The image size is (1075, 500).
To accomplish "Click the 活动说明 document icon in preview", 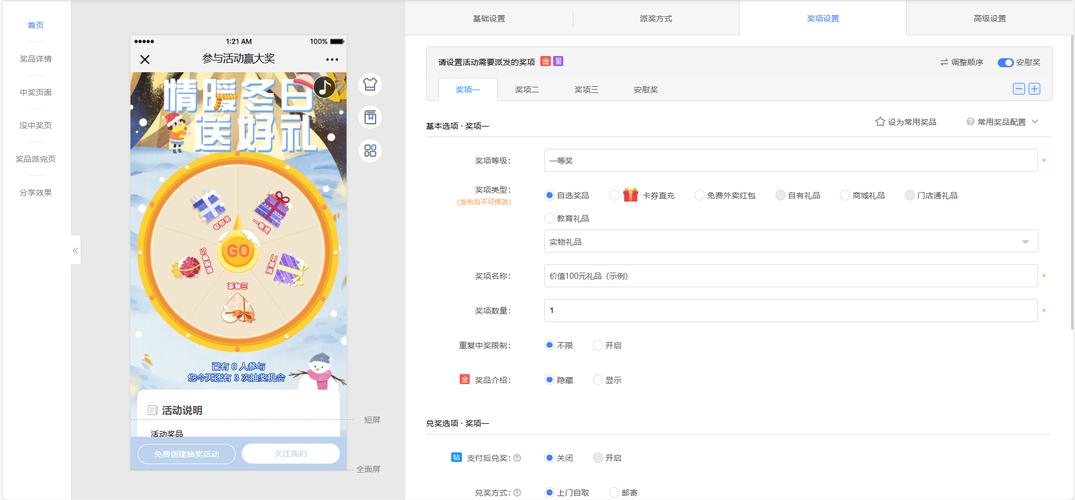I will (x=153, y=410).
